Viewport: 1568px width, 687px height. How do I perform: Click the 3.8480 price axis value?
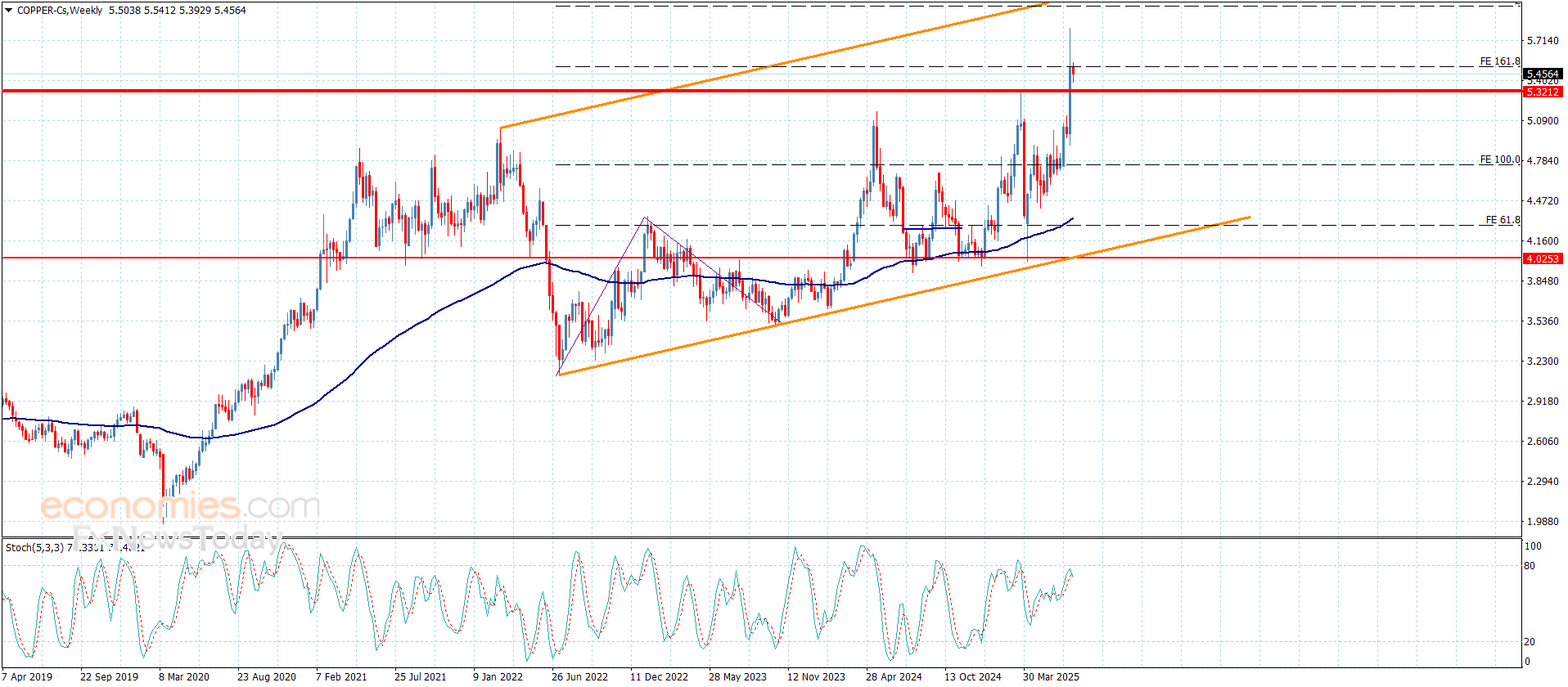1543,281
